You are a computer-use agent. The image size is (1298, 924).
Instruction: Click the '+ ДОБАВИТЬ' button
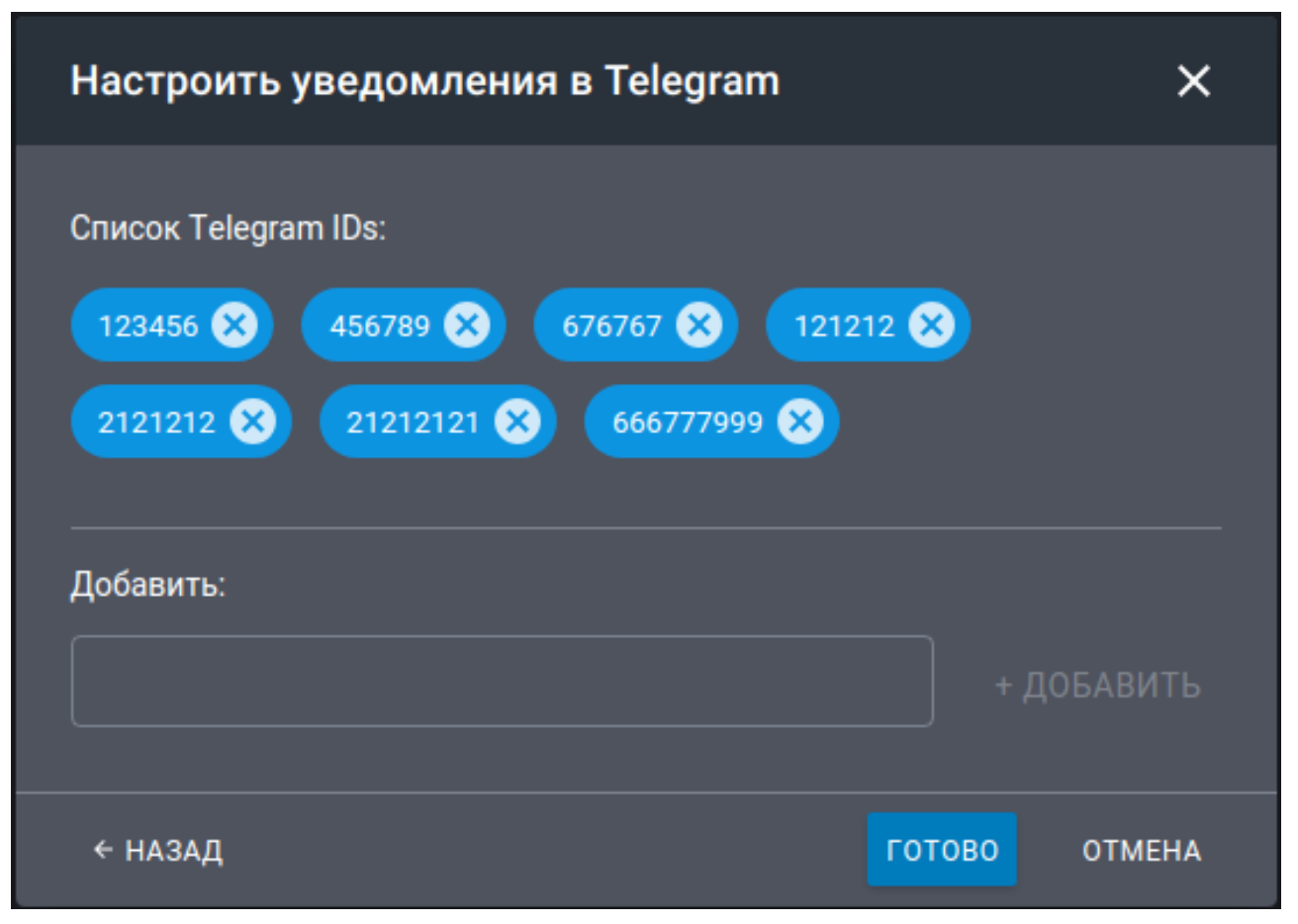coord(1097,686)
